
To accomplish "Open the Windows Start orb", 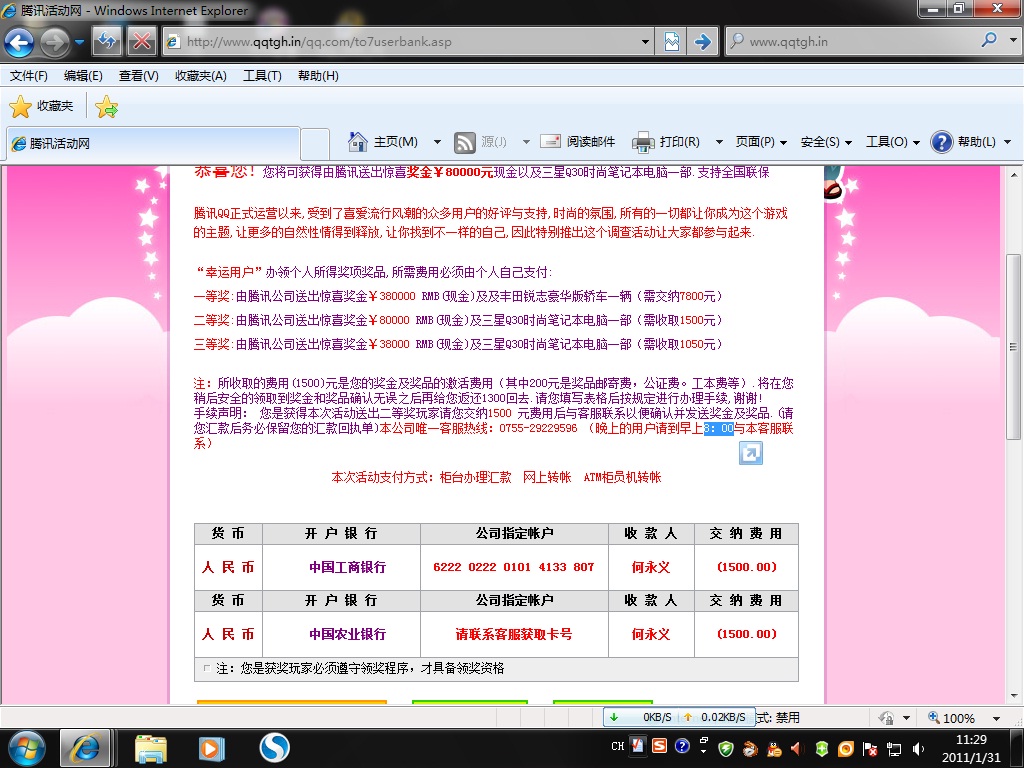I will click(x=27, y=748).
